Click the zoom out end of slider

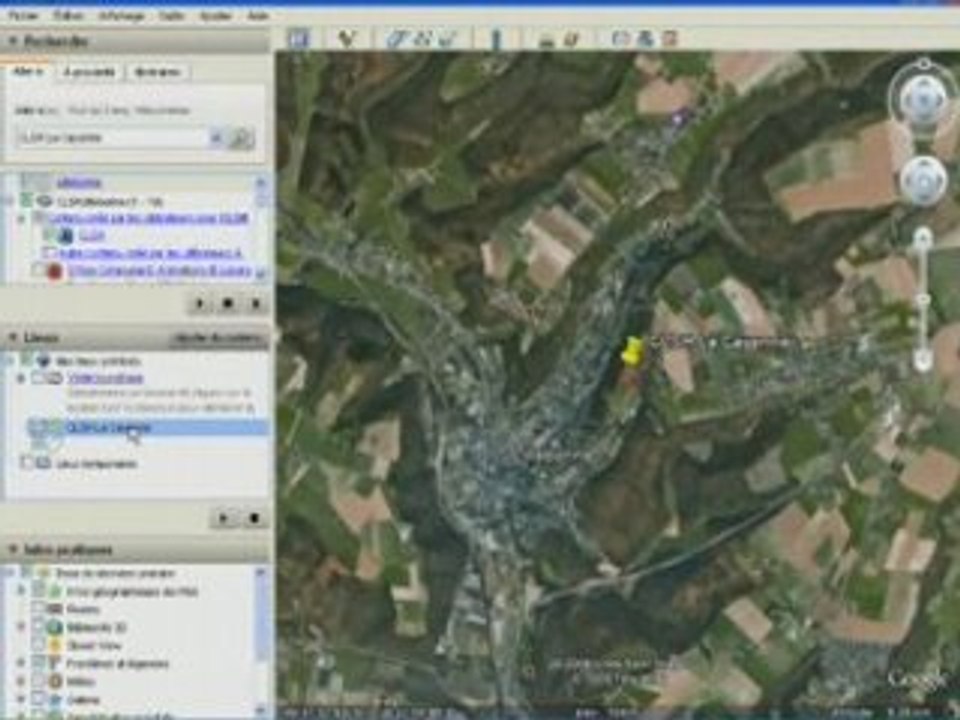click(923, 361)
